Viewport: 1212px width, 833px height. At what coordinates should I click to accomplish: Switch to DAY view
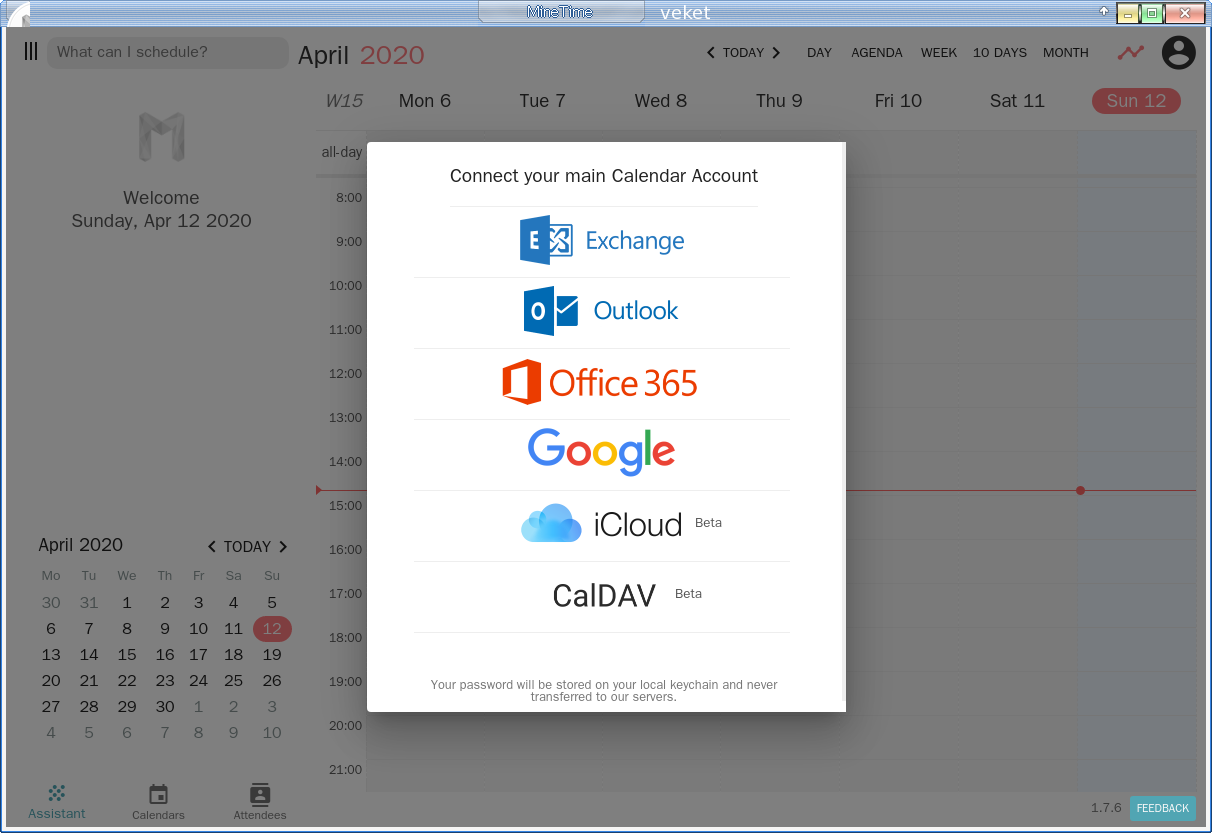pos(819,53)
